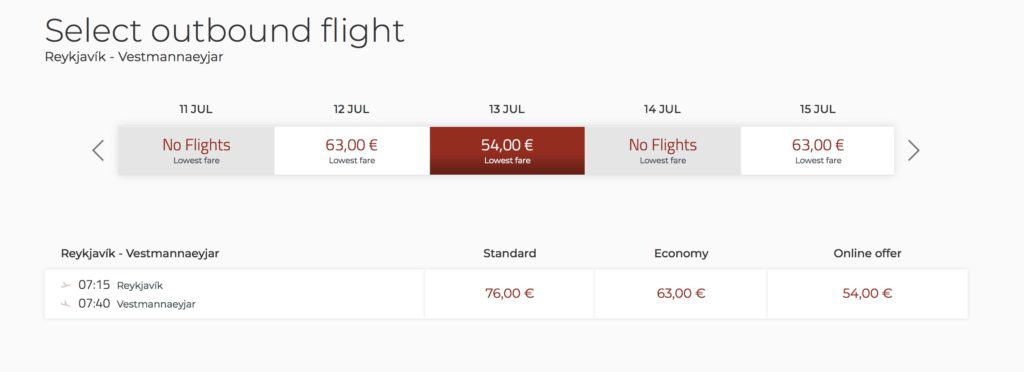The height and width of the screenshot is (372, 1024).
Task: Show earlier dates with left chevron
Action: click(x=98, y=151)
